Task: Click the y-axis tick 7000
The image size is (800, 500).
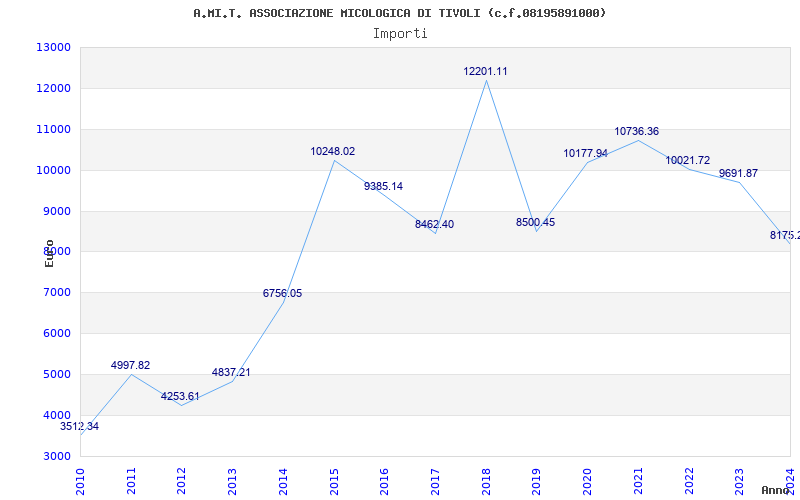Action: (56, 292)
